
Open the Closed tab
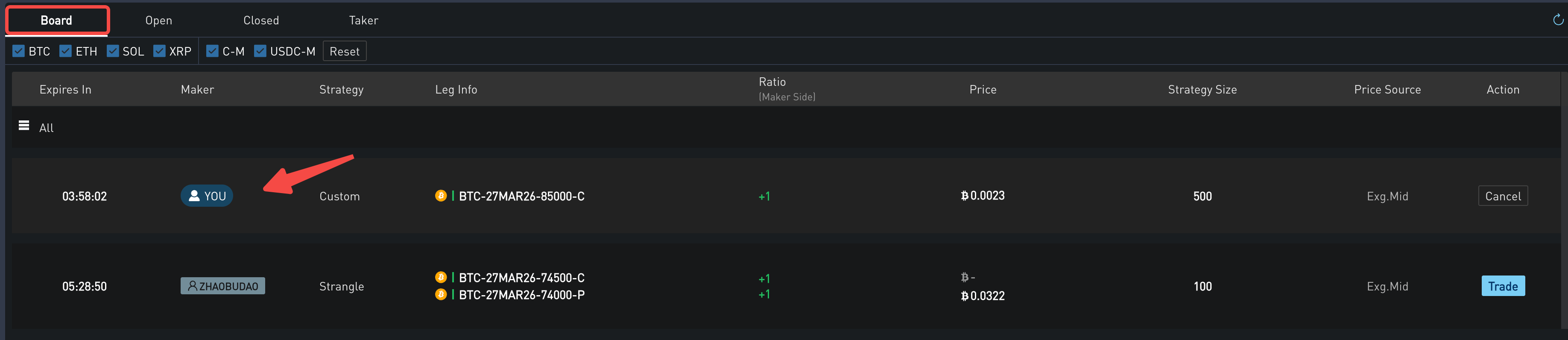(x=261, y=21)
